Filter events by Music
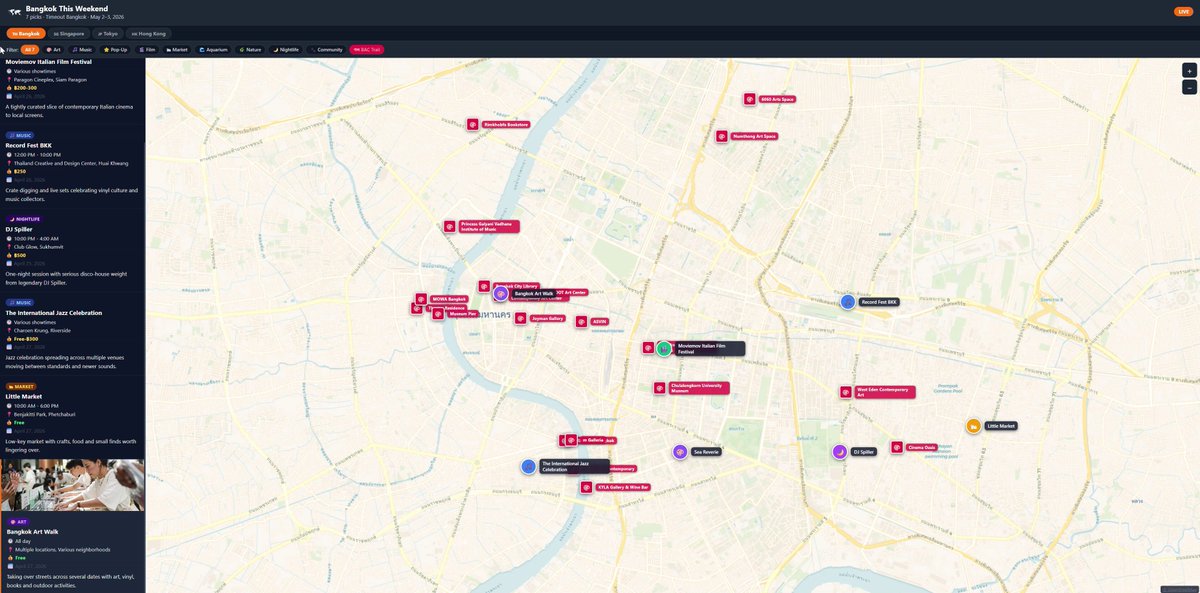 tap(82, 49)
